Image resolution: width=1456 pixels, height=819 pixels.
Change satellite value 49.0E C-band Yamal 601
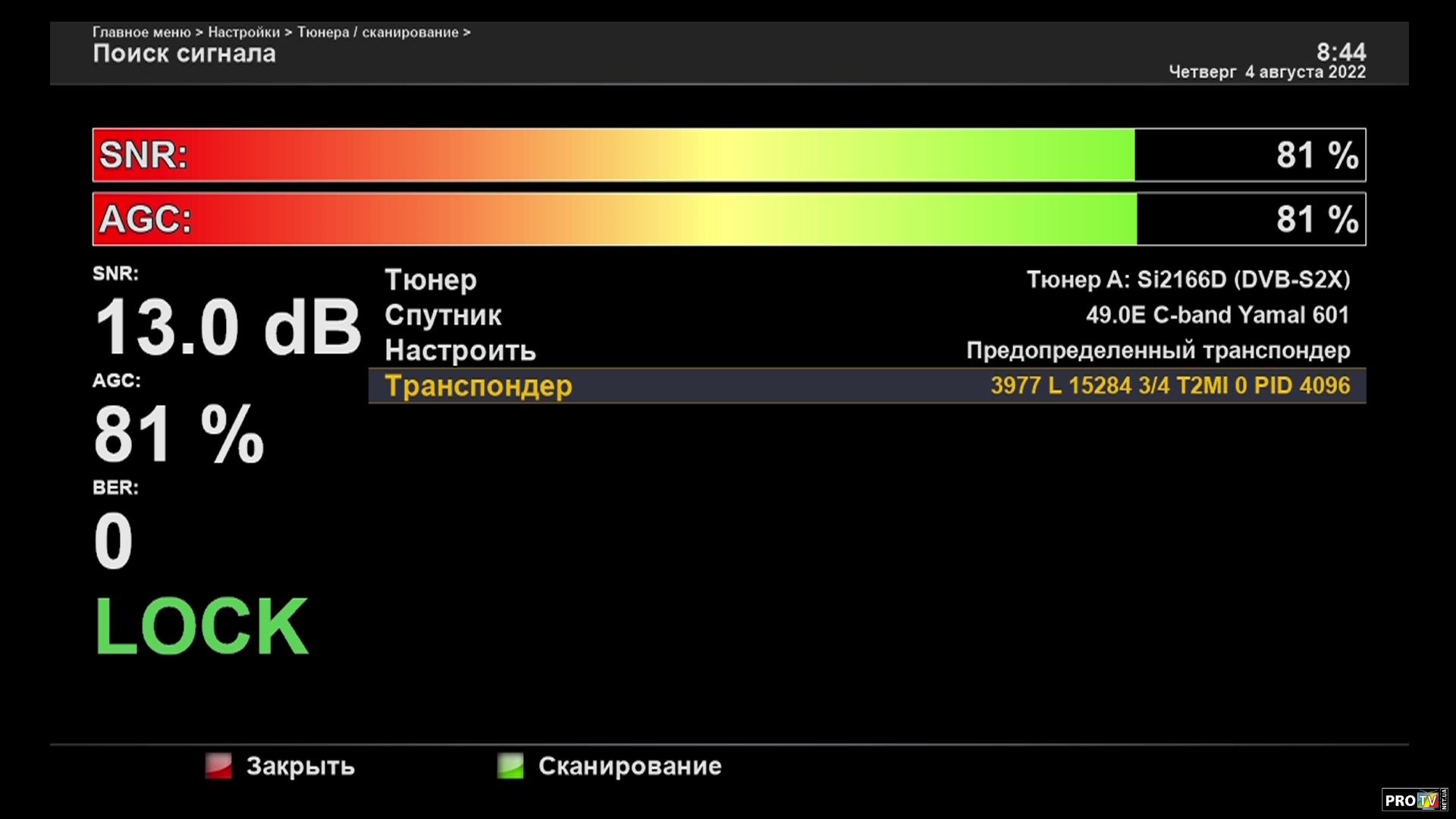point(1217,315)
